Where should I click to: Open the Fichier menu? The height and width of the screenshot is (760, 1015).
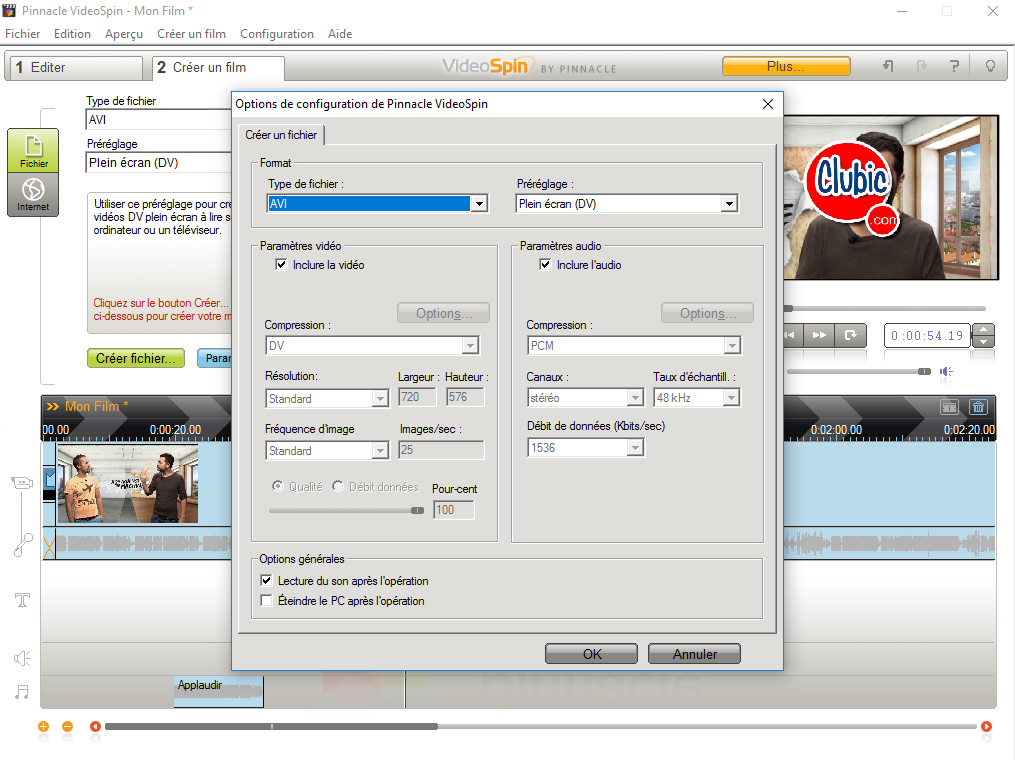pyautogui.click(x=23, y=34)
